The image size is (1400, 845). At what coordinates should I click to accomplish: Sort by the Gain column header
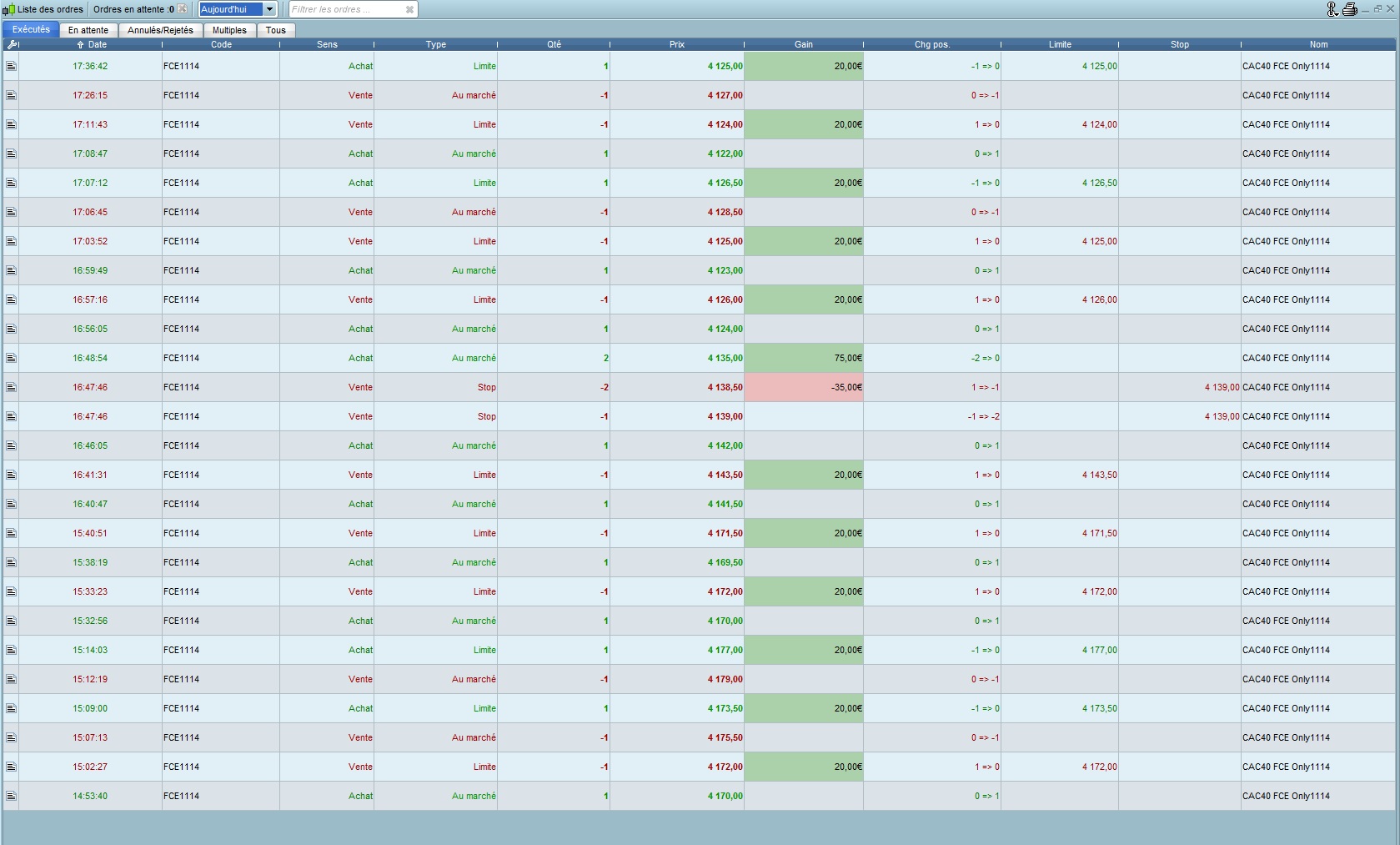803,44
